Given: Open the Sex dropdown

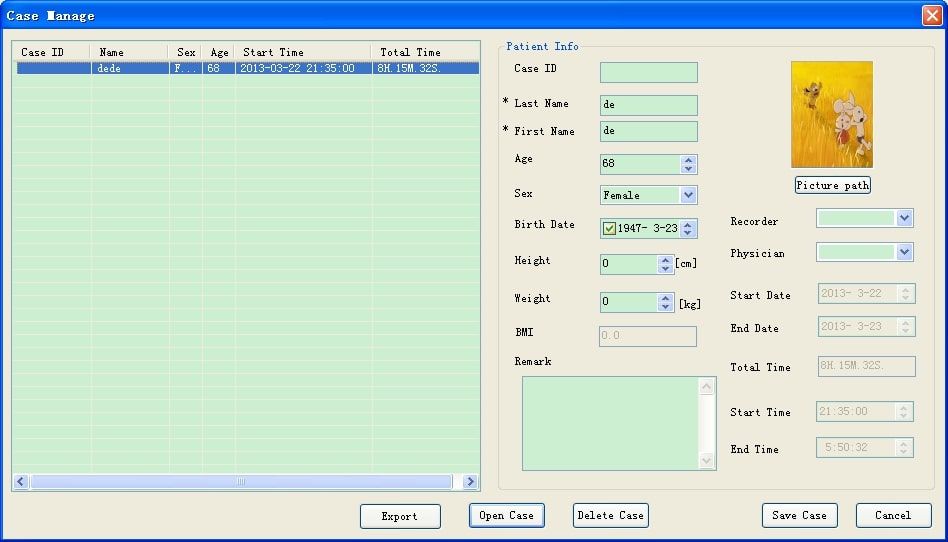Looking at the screenshot, I should click(x=688, y=195).
